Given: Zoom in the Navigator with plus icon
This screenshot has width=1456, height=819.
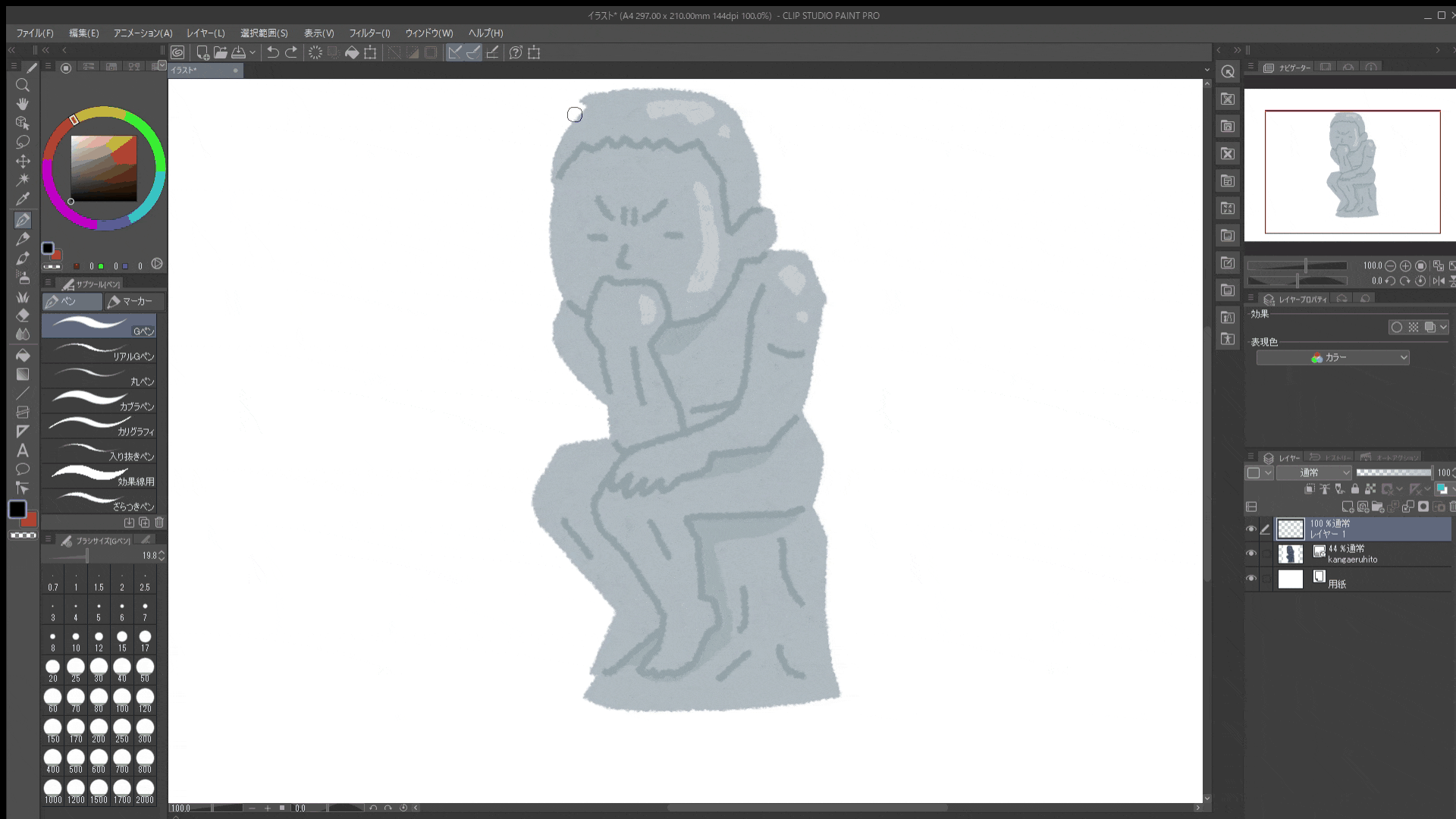Looking at the screenshot, I should (x=1405, y=265).
